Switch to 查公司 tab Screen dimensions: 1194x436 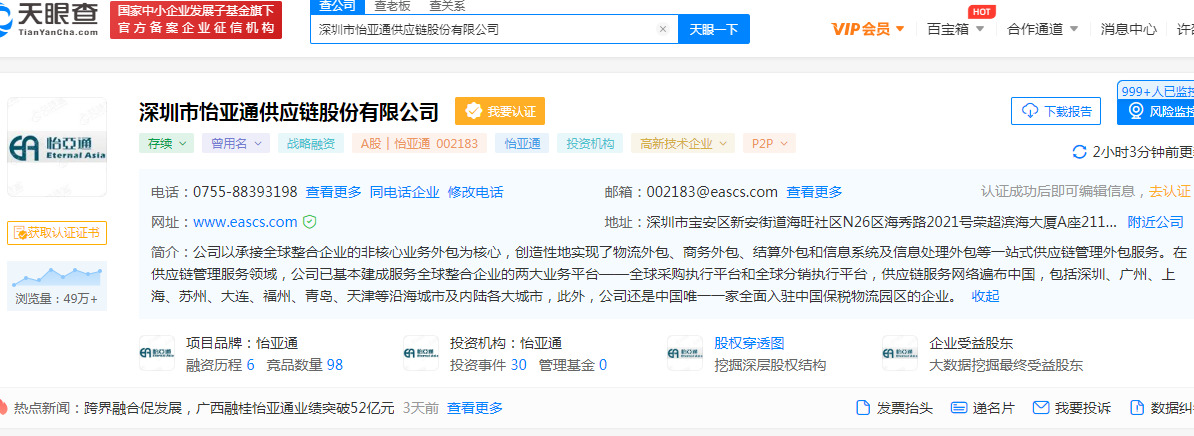[337, 6]
